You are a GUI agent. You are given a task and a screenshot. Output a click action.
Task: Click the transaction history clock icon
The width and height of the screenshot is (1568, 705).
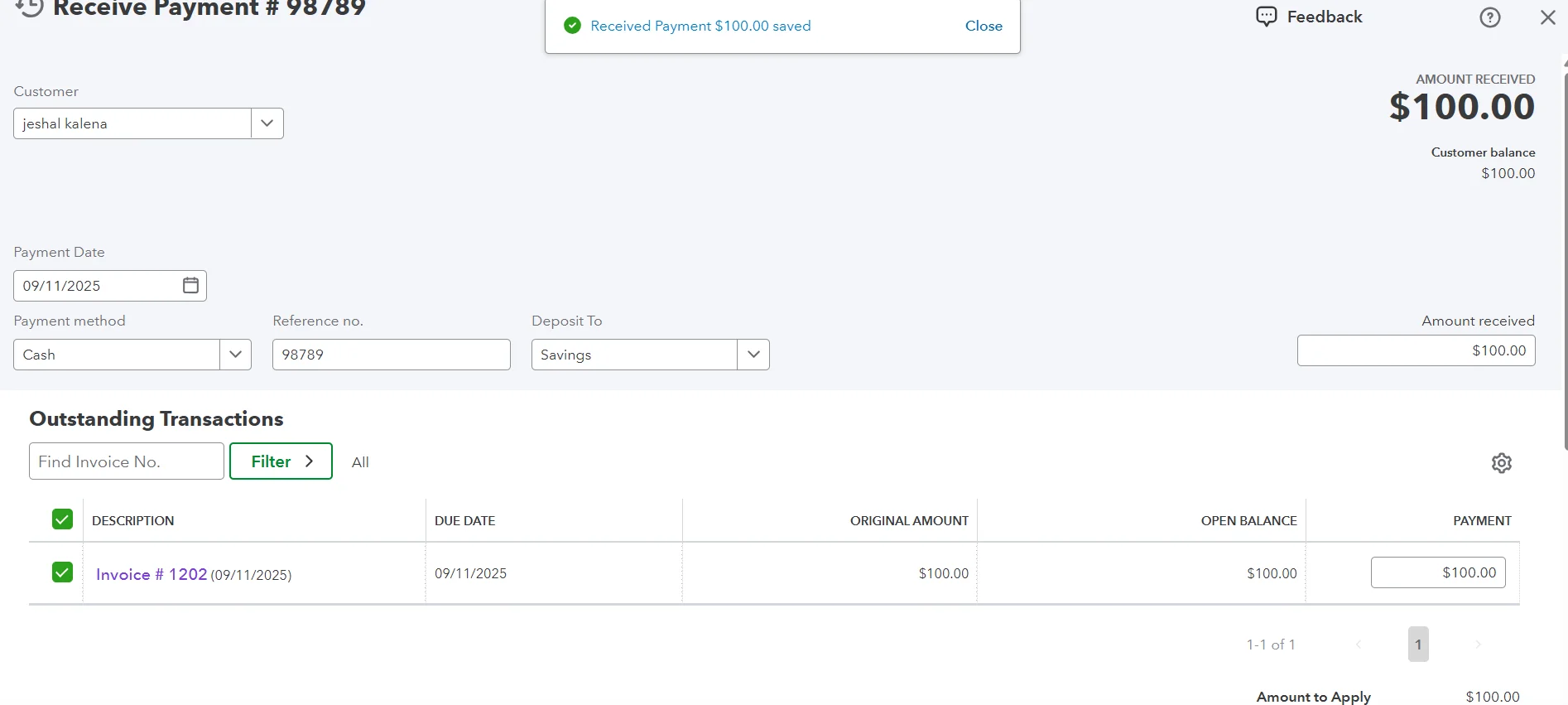coord(30,7)
